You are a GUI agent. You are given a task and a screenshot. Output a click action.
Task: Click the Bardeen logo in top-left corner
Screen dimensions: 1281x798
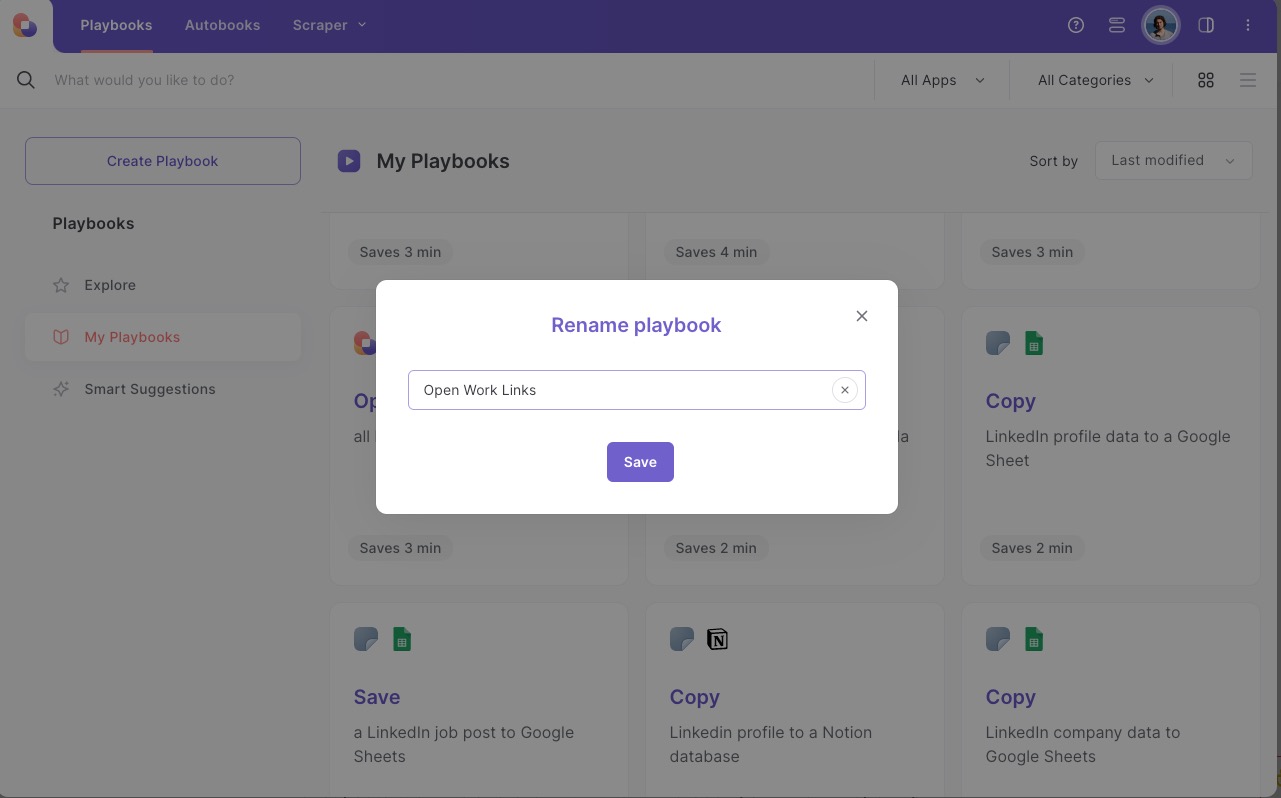(x=25, y=26)
